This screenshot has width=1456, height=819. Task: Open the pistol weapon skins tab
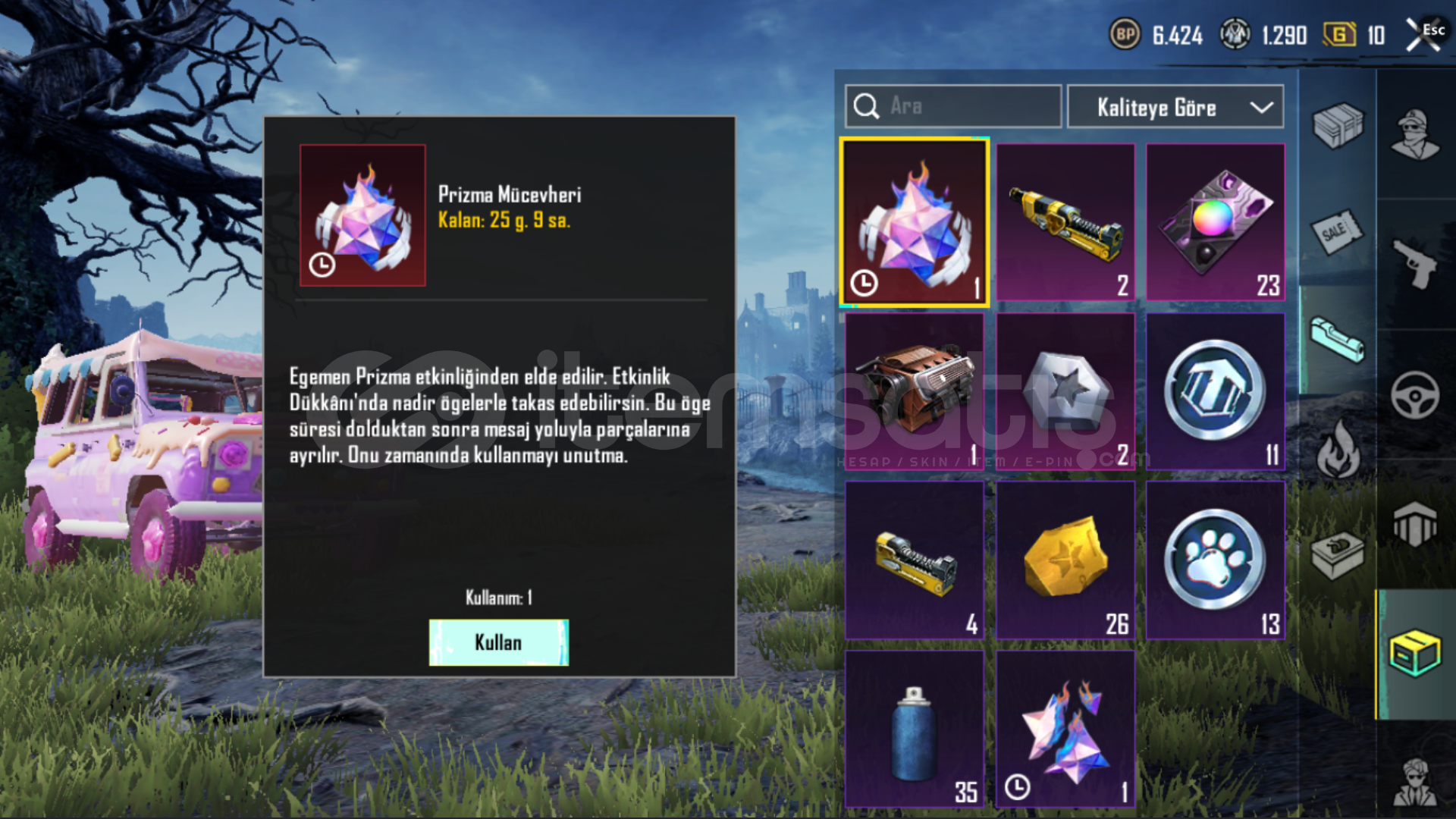[x=1415, y=264]
